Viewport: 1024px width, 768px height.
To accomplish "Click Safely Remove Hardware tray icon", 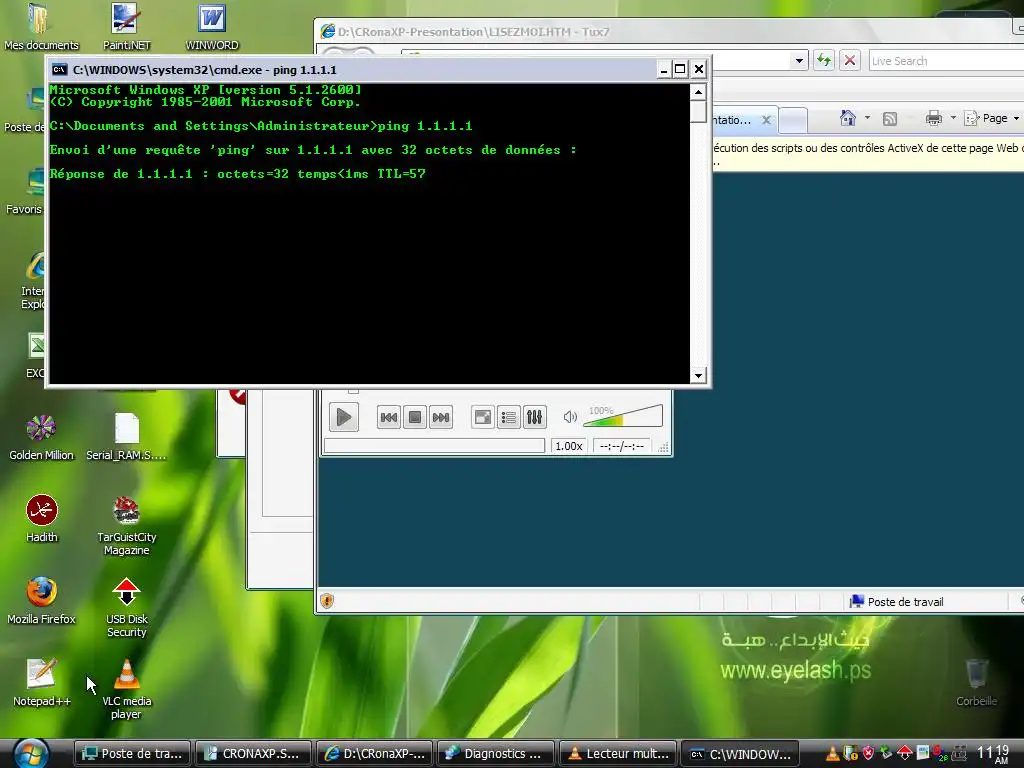I will click(x=886, y=754).
